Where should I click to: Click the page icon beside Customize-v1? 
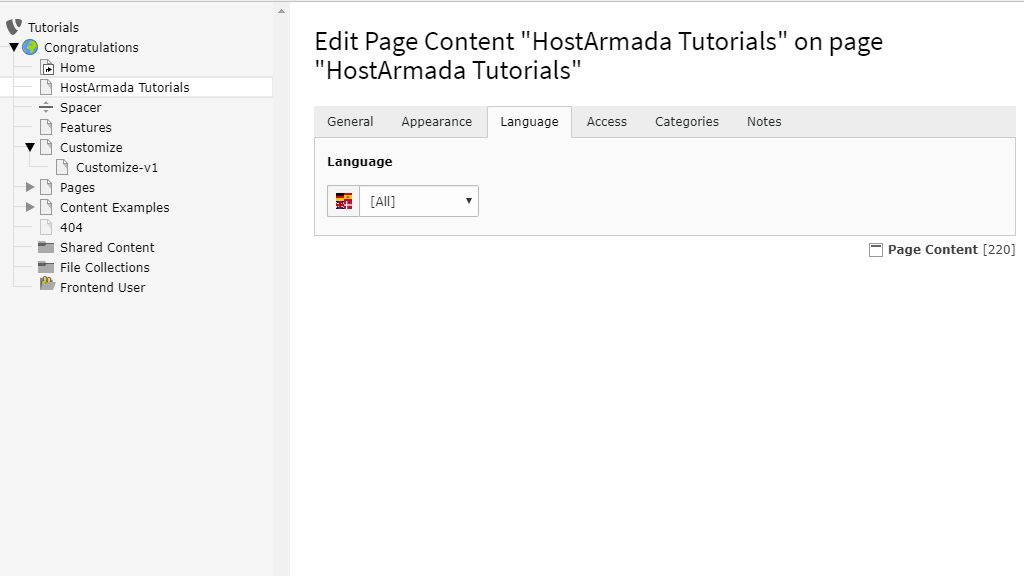pyautogui.click(x=62, y=167)
